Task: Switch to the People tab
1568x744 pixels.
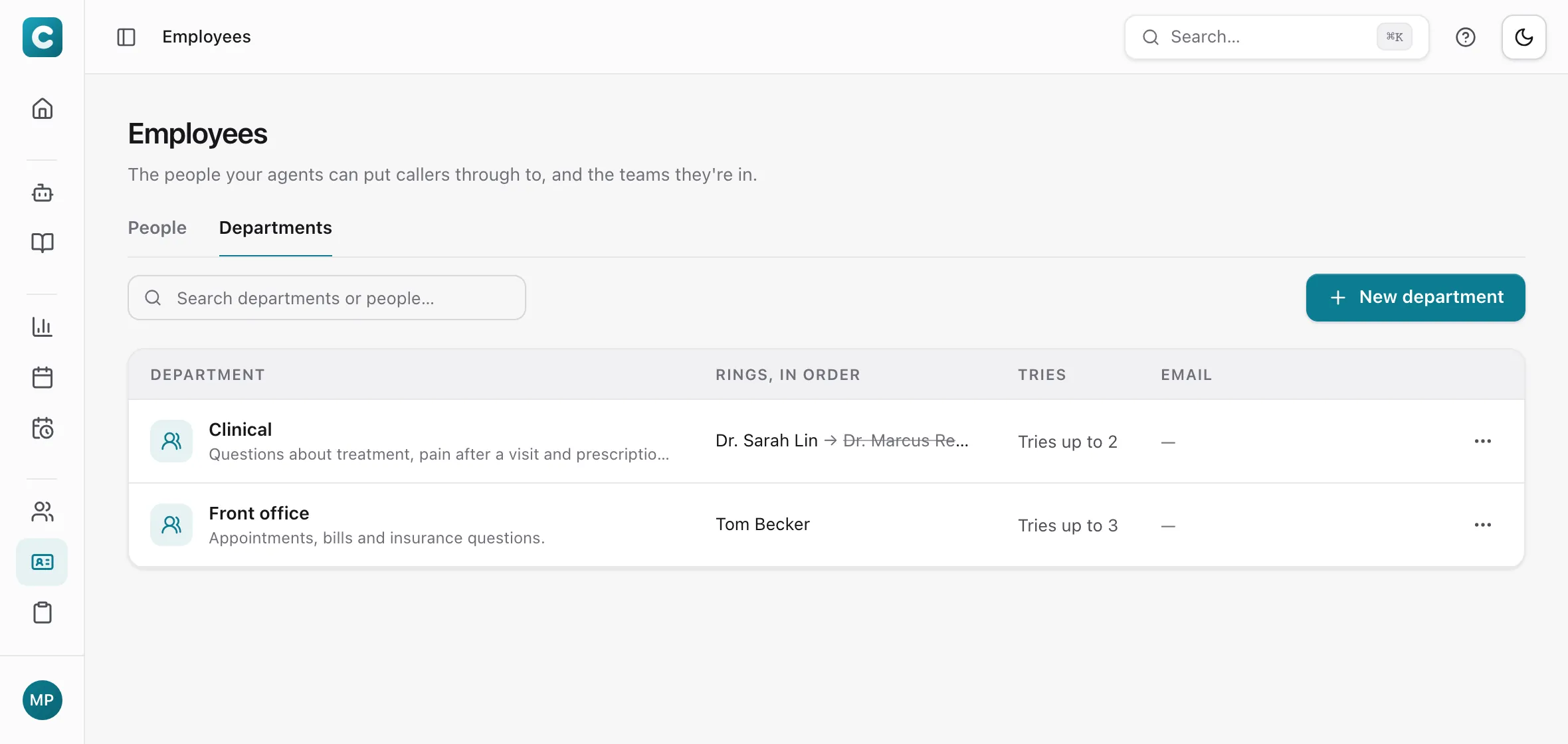Action: [x=157, y=228]
